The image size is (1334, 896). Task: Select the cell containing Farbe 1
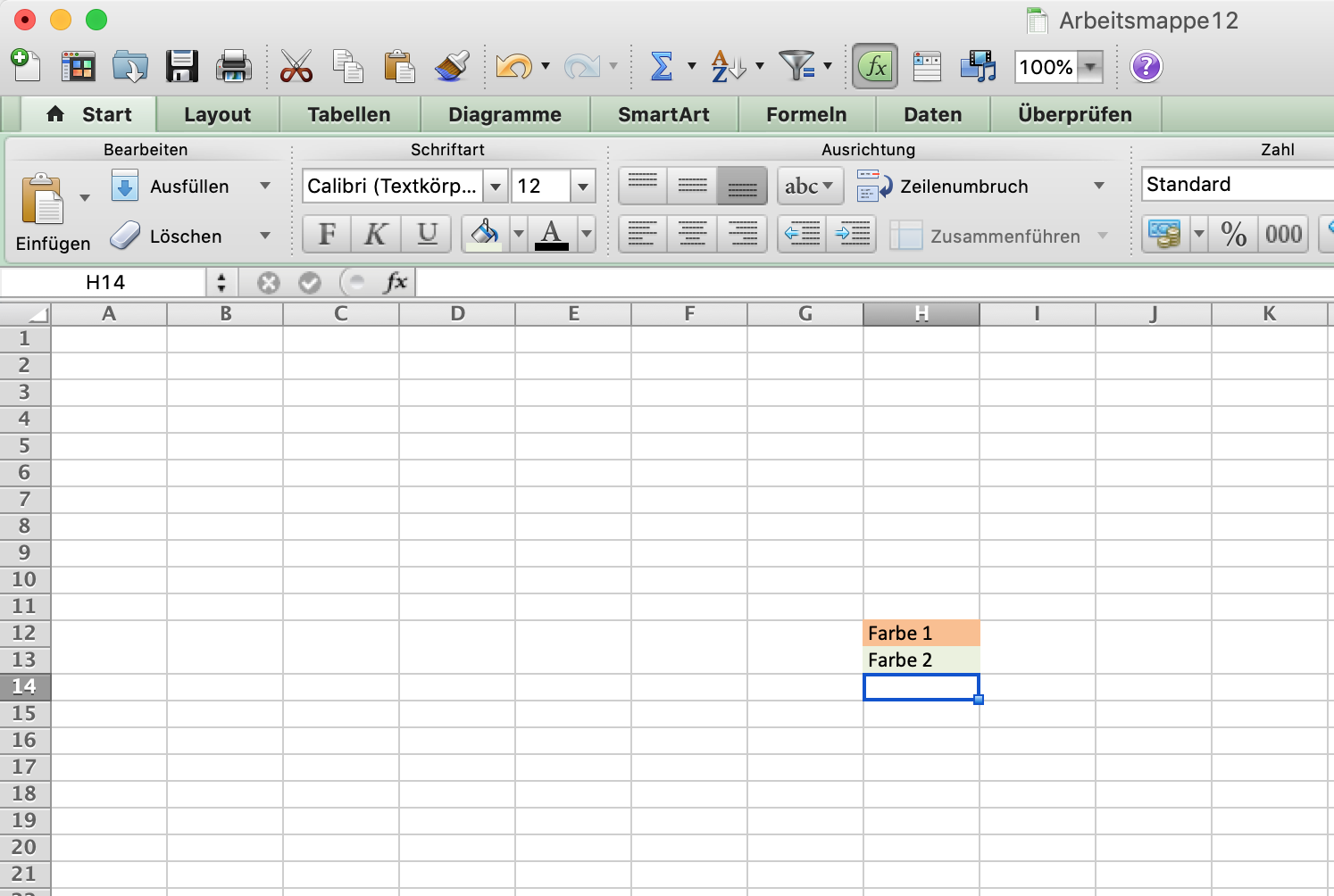click(921, 633)
